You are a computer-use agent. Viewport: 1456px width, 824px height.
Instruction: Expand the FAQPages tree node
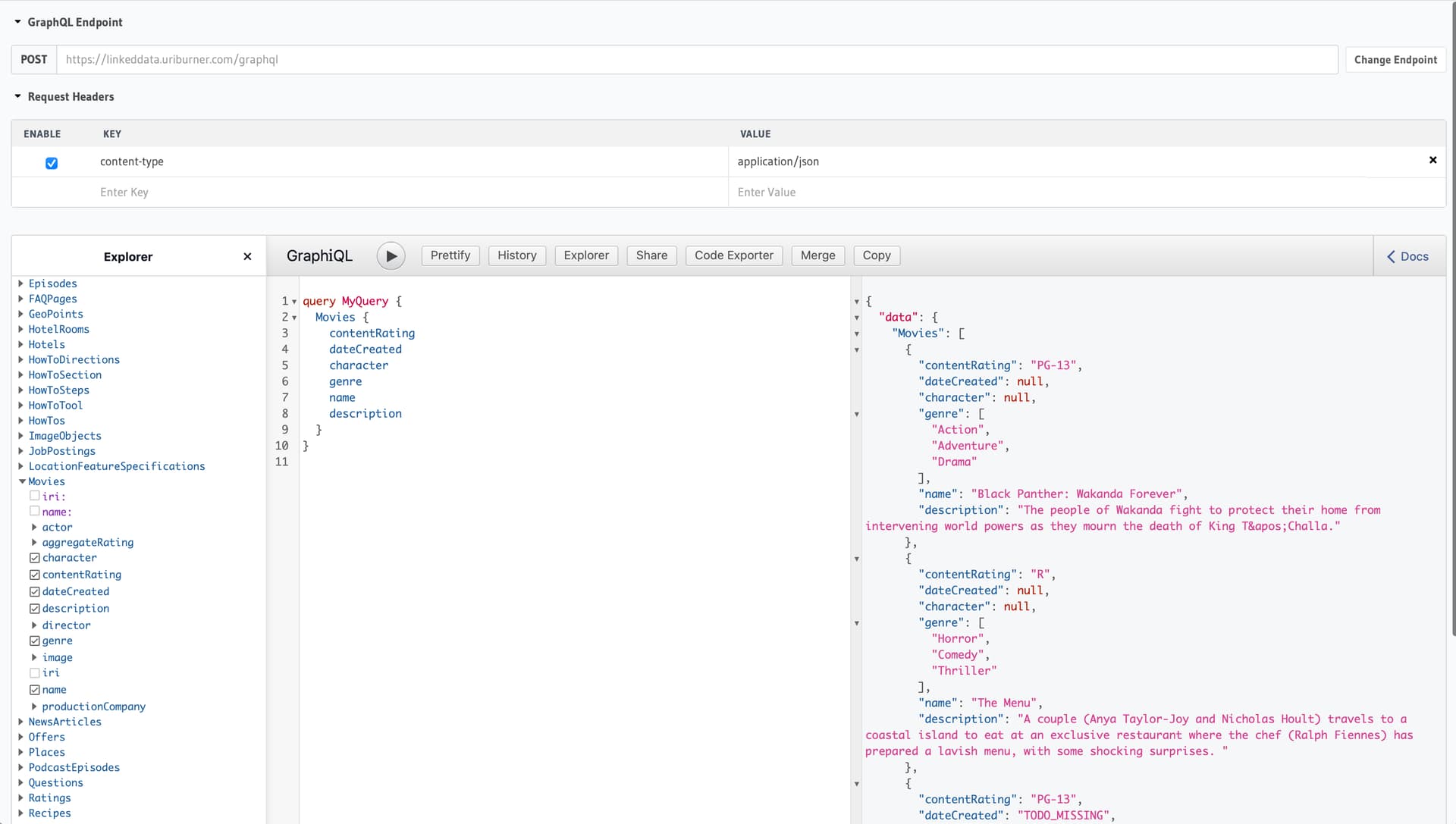20,299
